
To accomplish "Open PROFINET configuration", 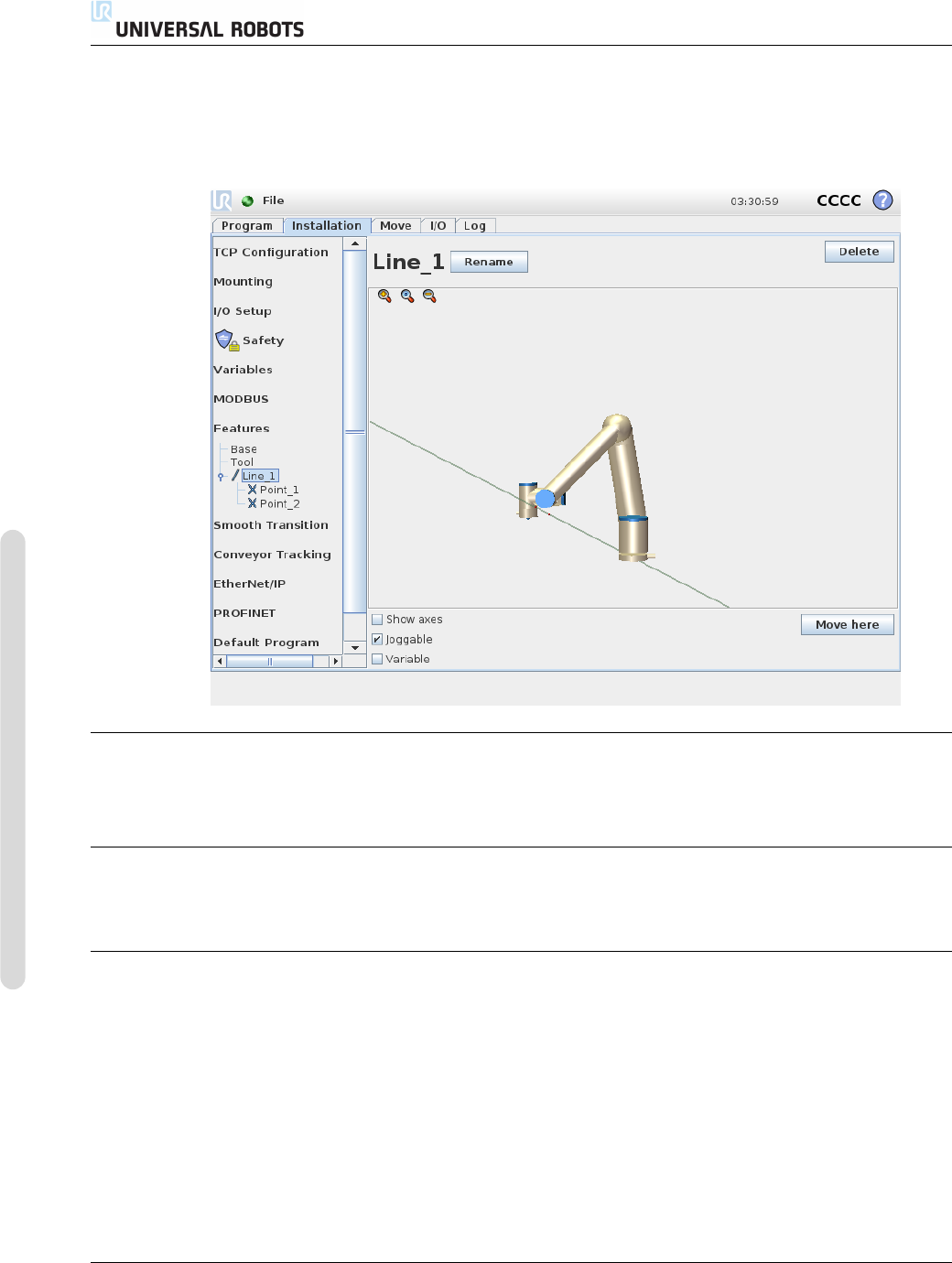I will [244, 613].
